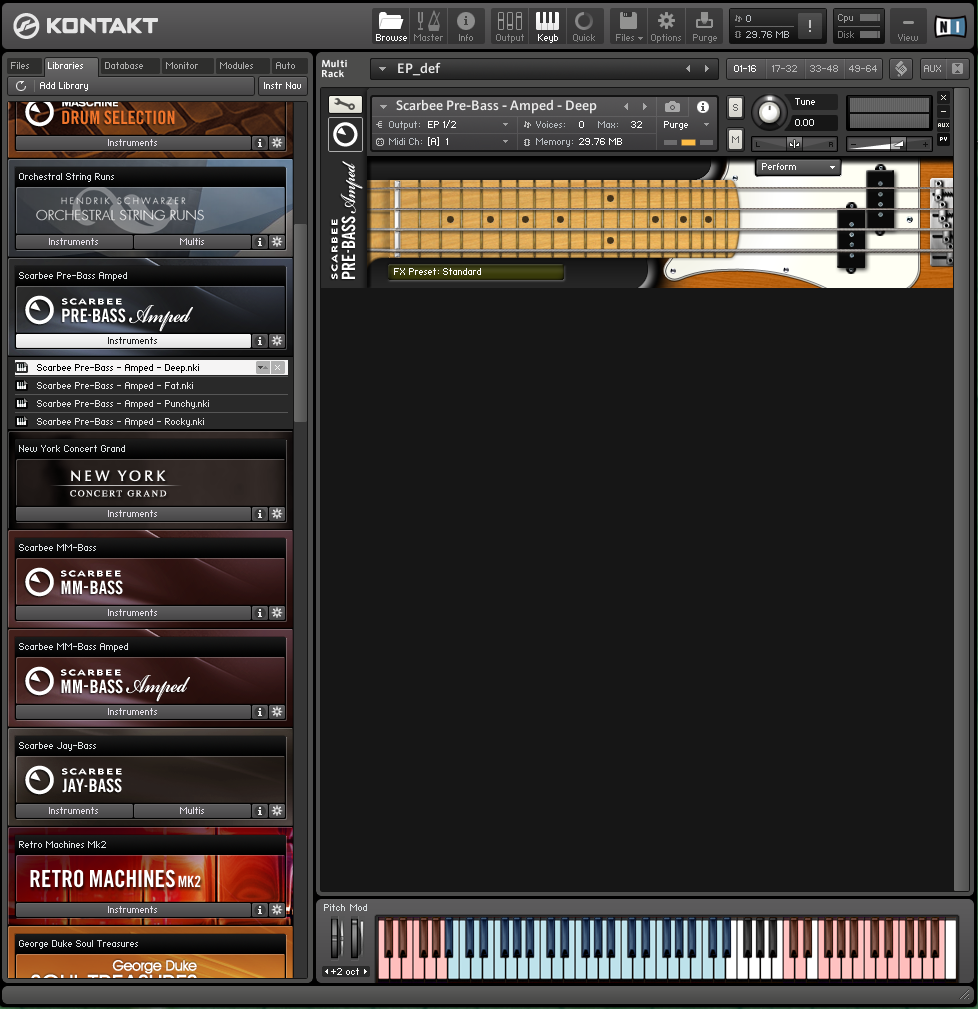
Task: Show the Info pane icon
Action: click(x=466, y=27)
